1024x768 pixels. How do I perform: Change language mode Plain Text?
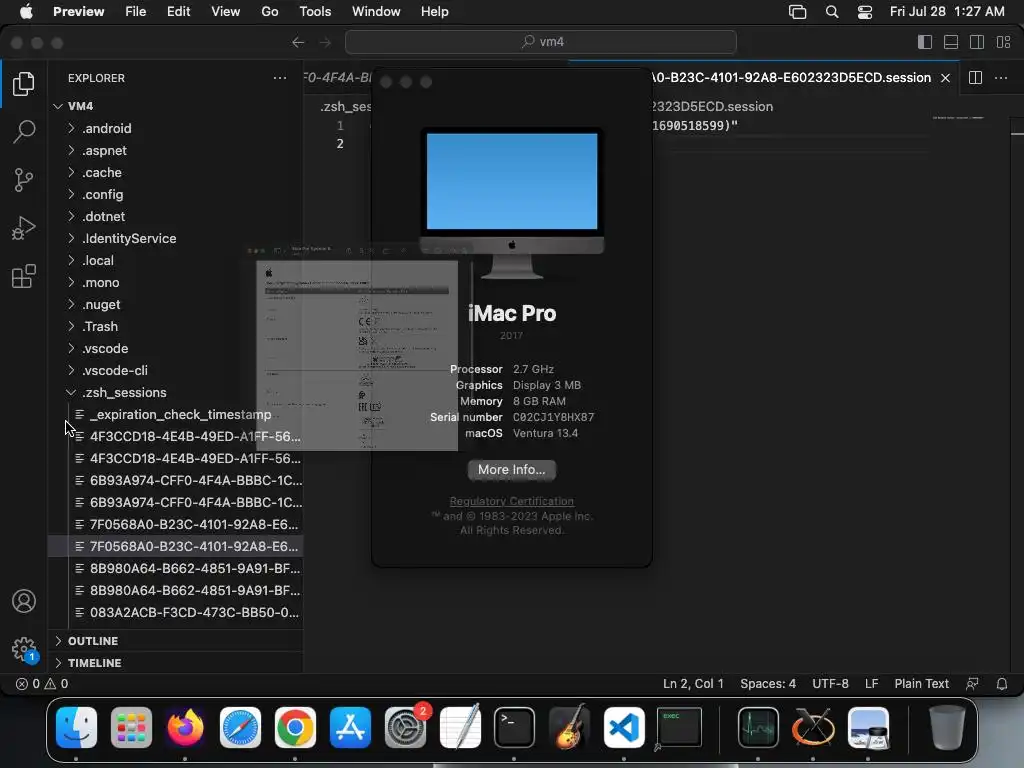pos(921,684)
